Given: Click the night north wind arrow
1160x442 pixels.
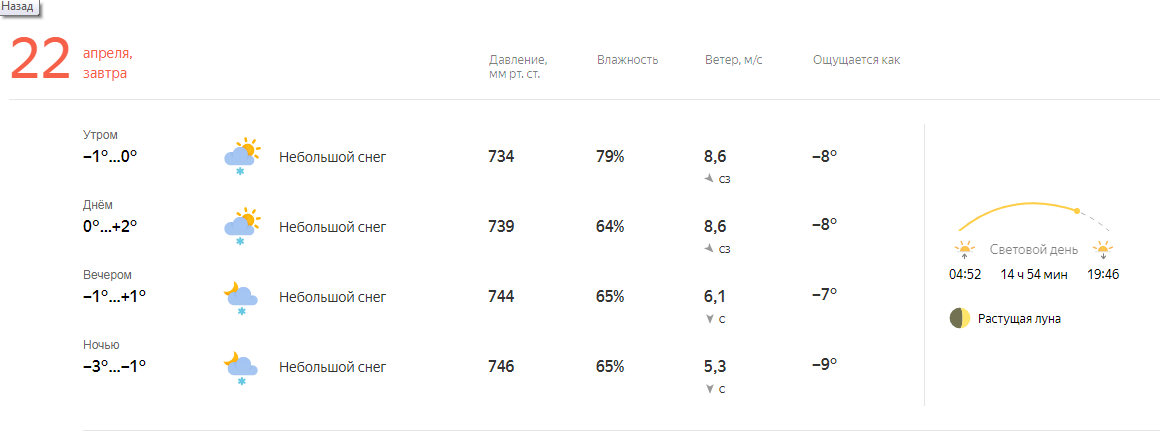Looking at the screenshot, I should tap(710, 389).
